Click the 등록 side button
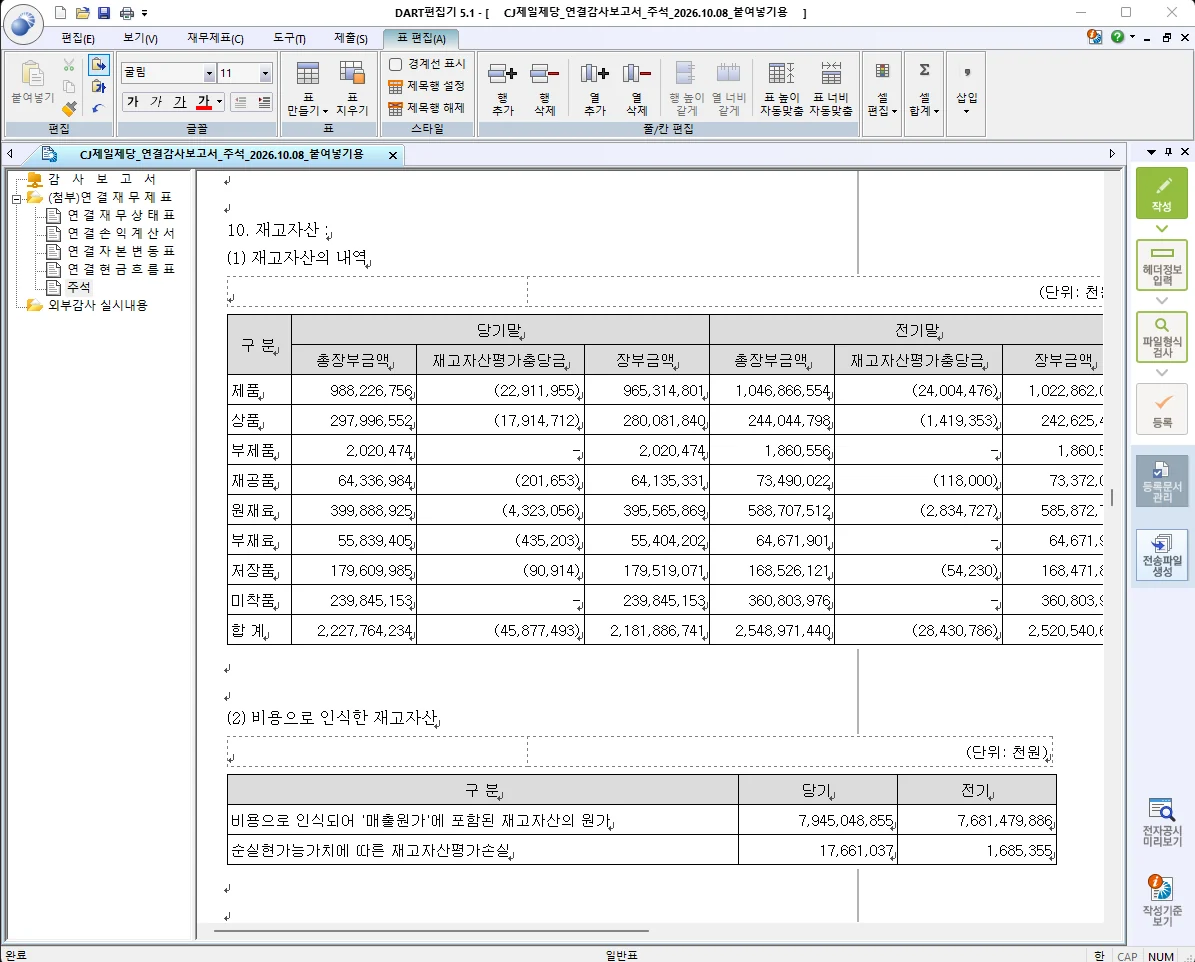This screenshot has width=1195, height=962. [1161, 409]
